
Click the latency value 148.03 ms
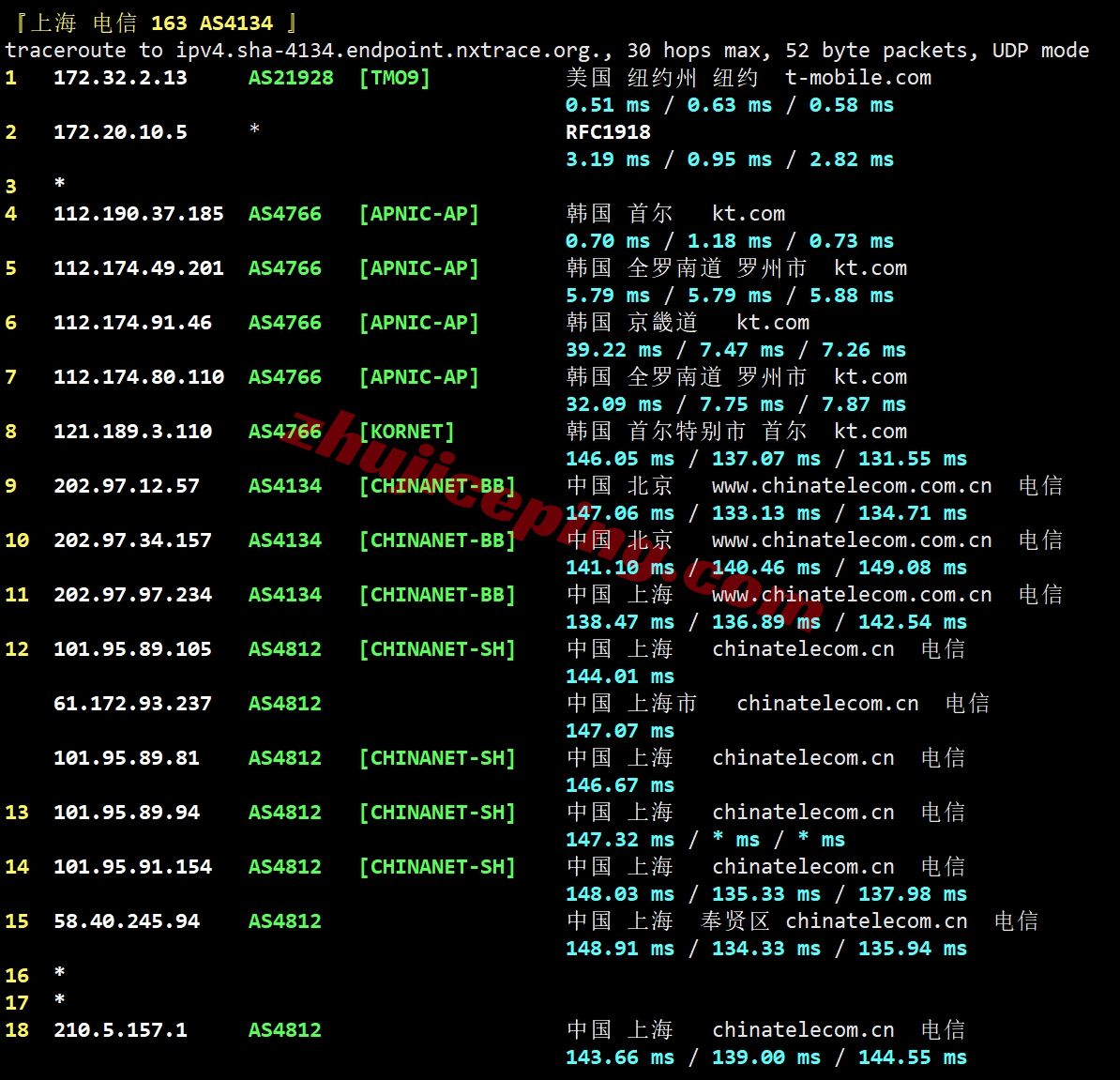point(620,894)
